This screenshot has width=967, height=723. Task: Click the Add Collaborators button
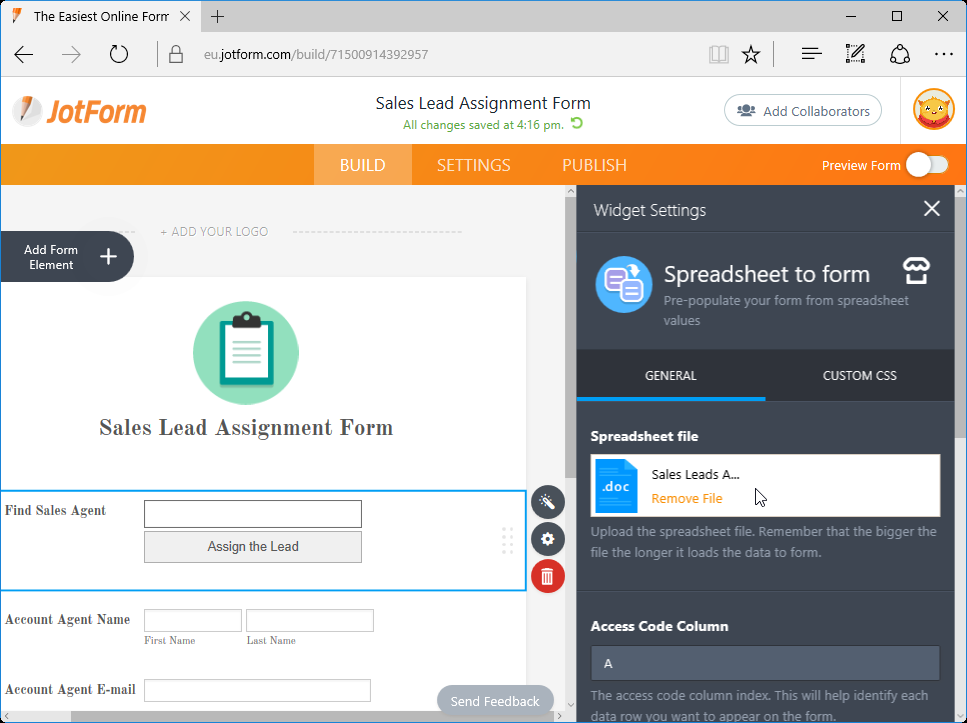(x=802, y=110)
